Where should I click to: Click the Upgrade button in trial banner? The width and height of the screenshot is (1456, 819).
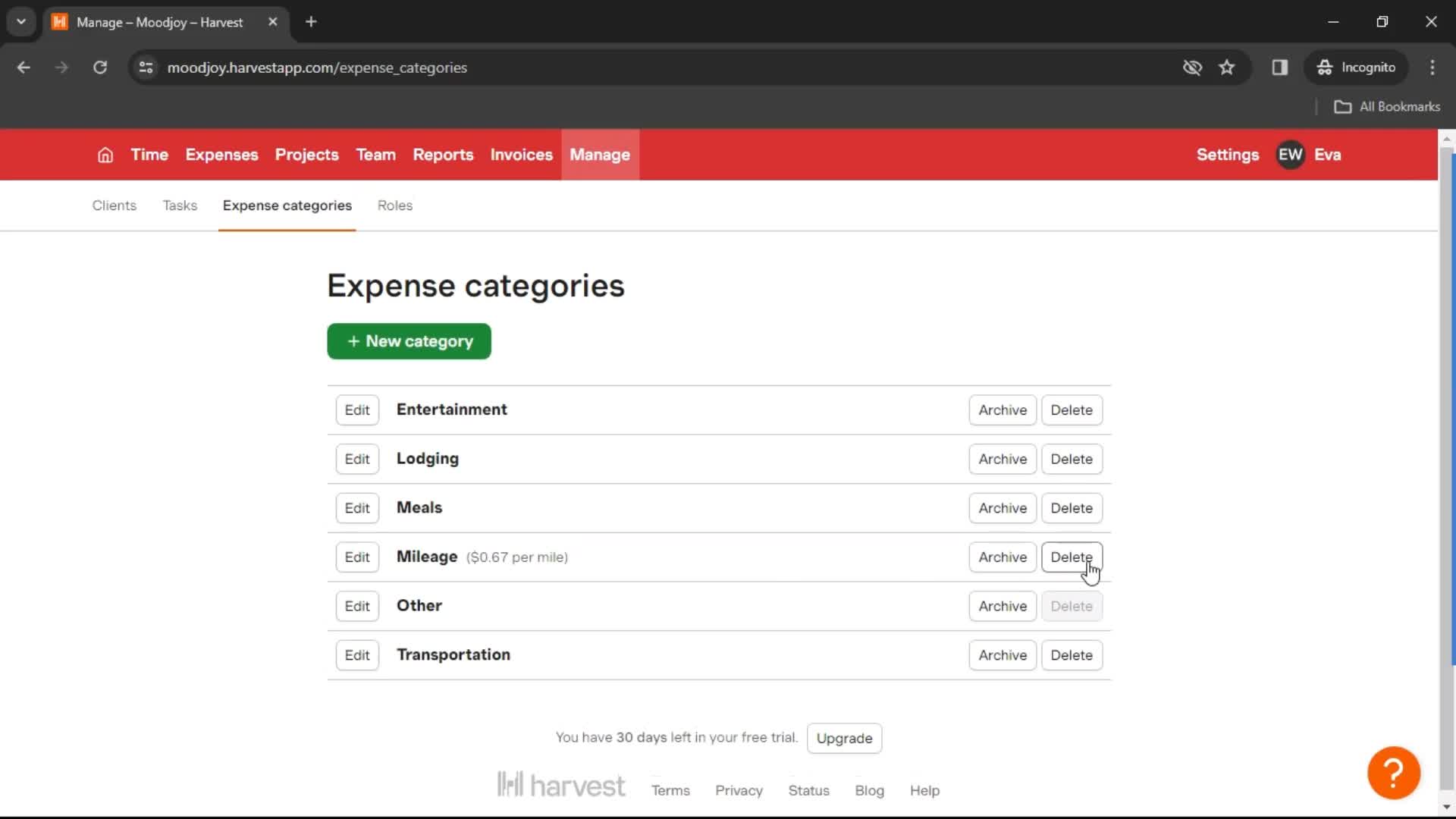coord(845,738)
